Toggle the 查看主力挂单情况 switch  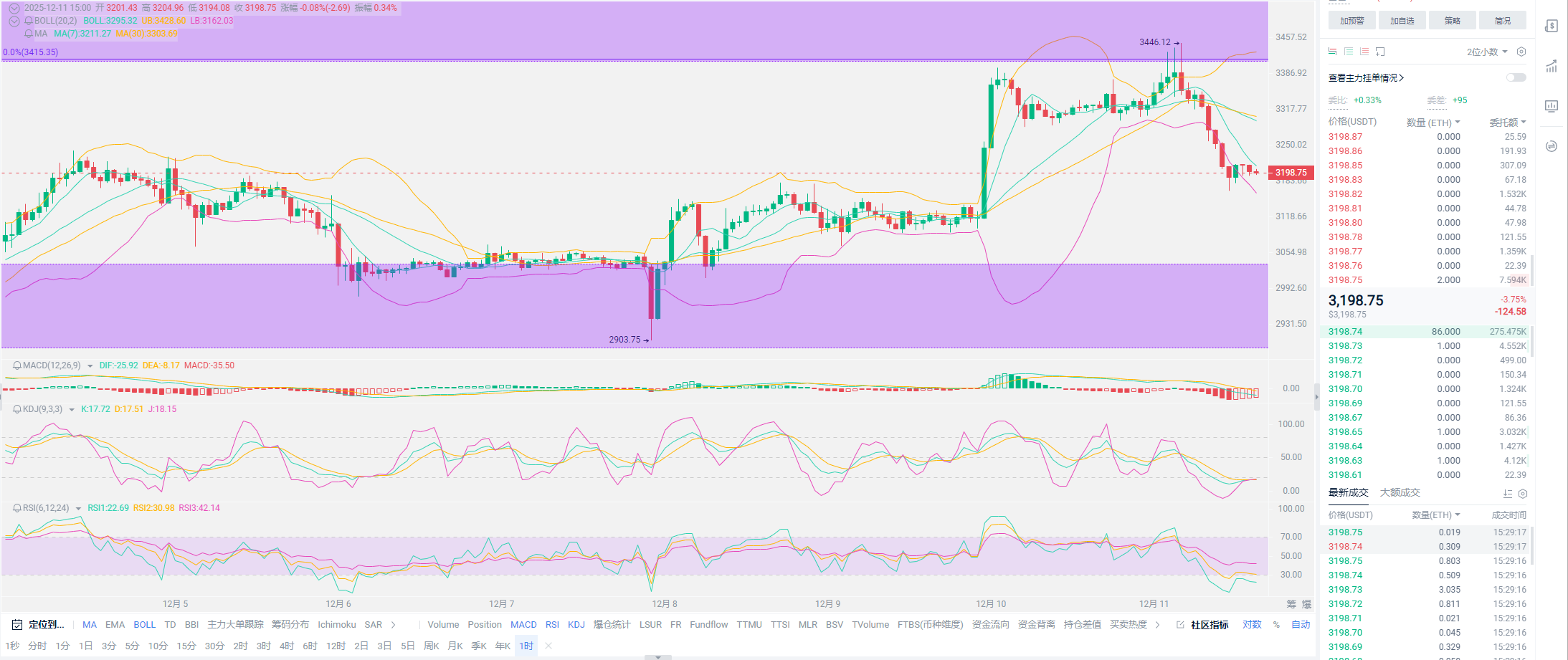coord(1516,77)
